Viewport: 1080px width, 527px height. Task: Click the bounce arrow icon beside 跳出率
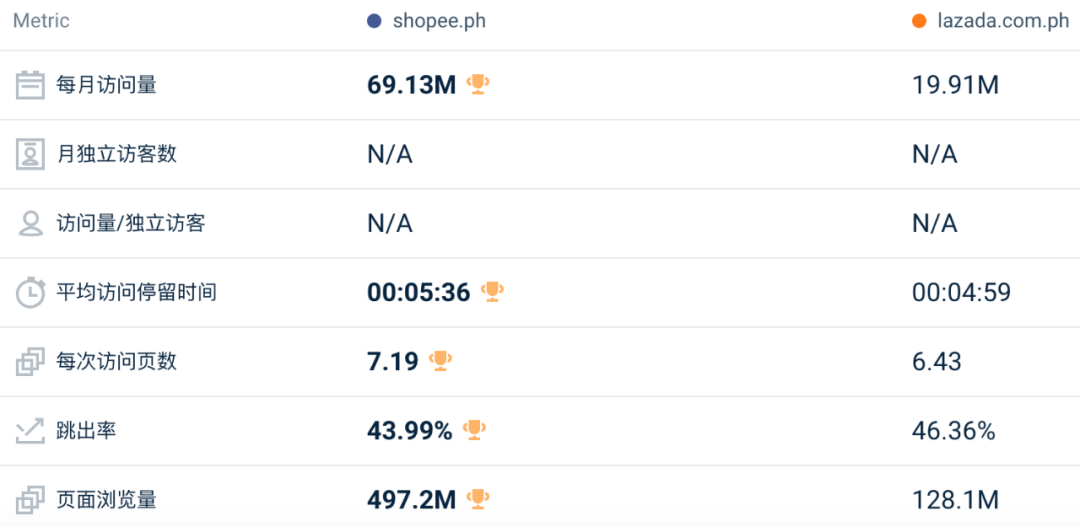click(30, 431)
